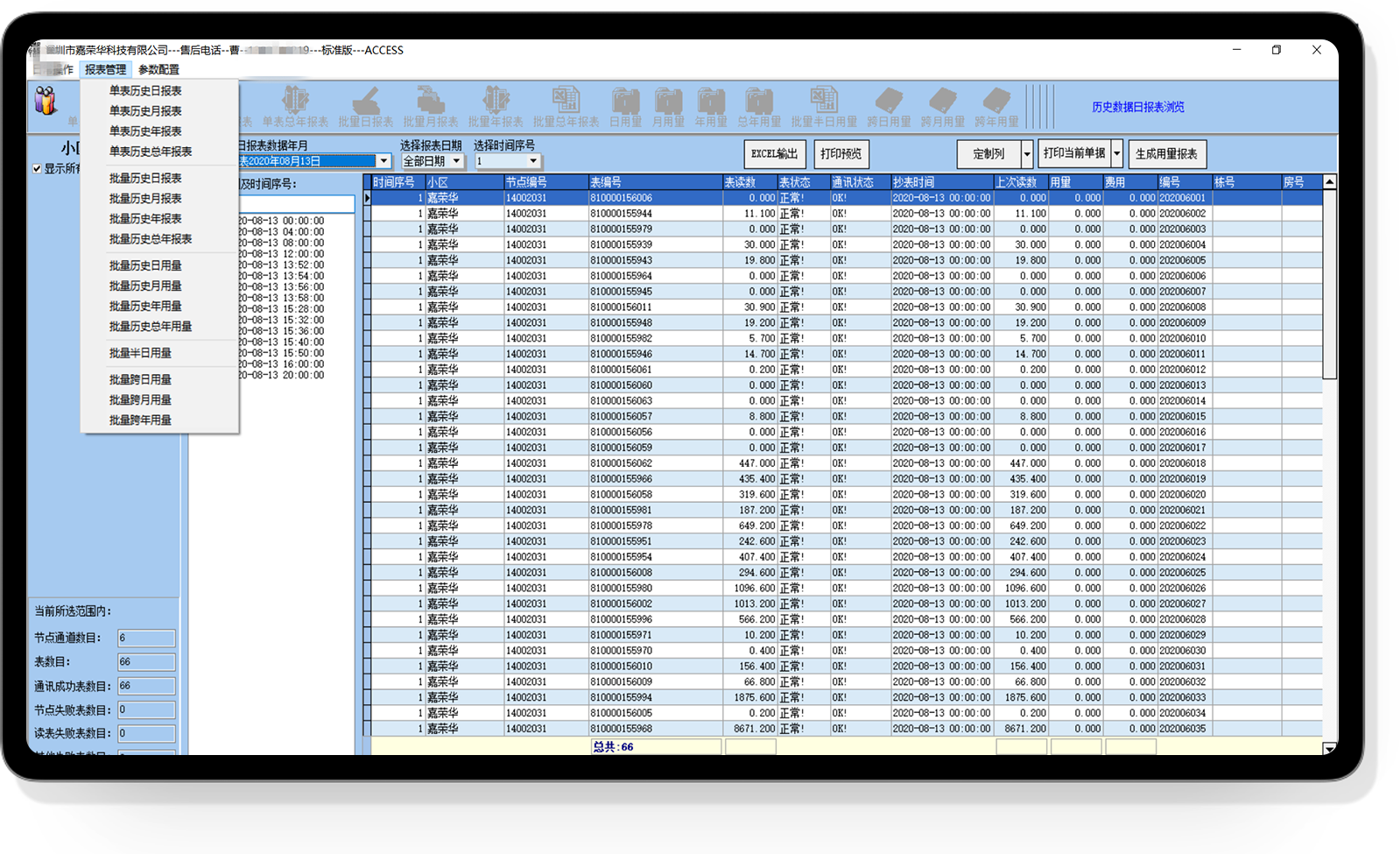Click the 年用量 toolbar icon
Screen dimensions: 1400x854
click(x=711, y=107)
